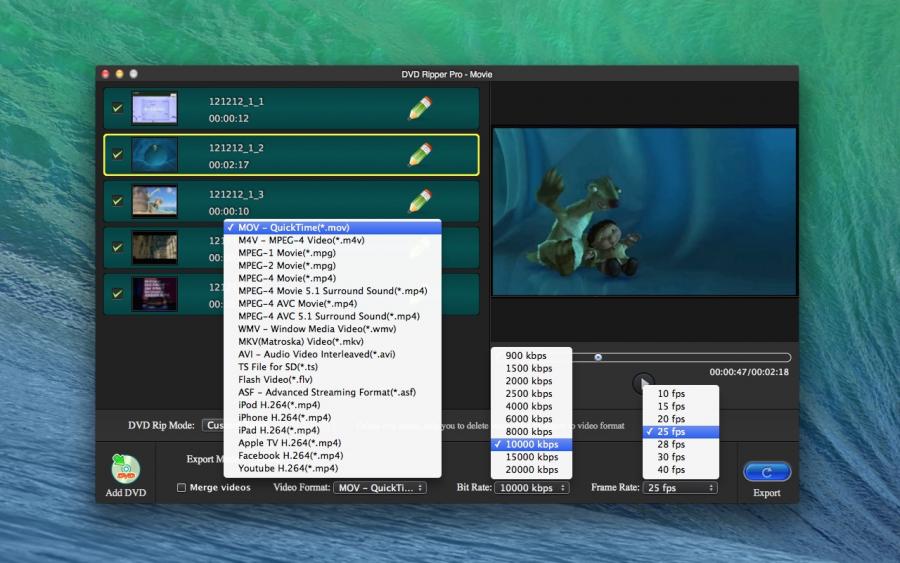Select Facebook H.264(*.mp4) preset

tap(332, 455)
